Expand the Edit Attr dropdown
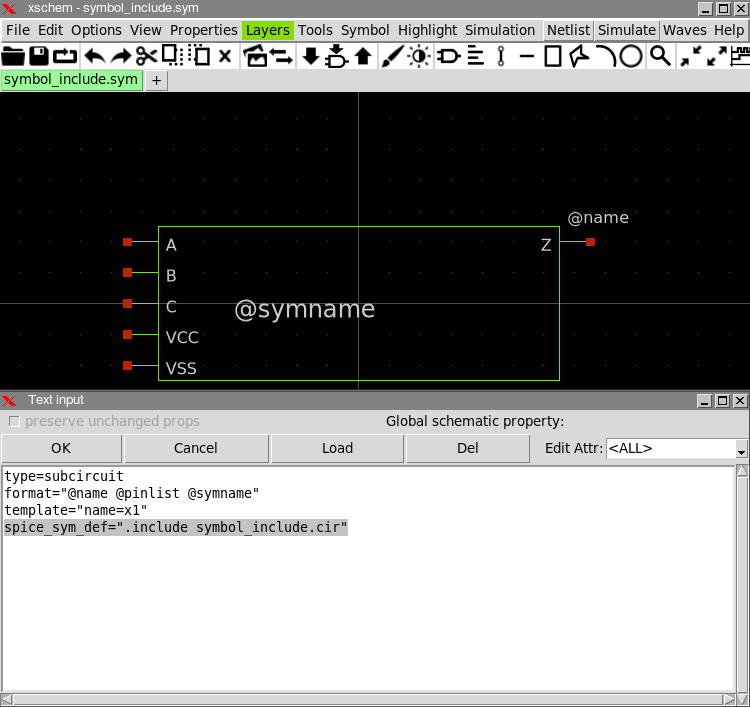The image size is (750, 707). [741, 449]
